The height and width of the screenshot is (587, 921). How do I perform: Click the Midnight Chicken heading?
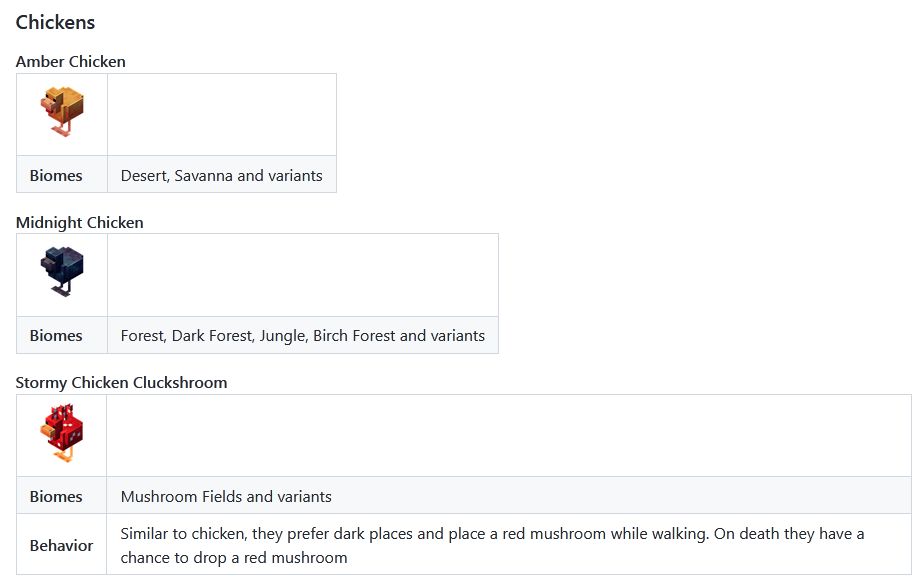point(79,223)
